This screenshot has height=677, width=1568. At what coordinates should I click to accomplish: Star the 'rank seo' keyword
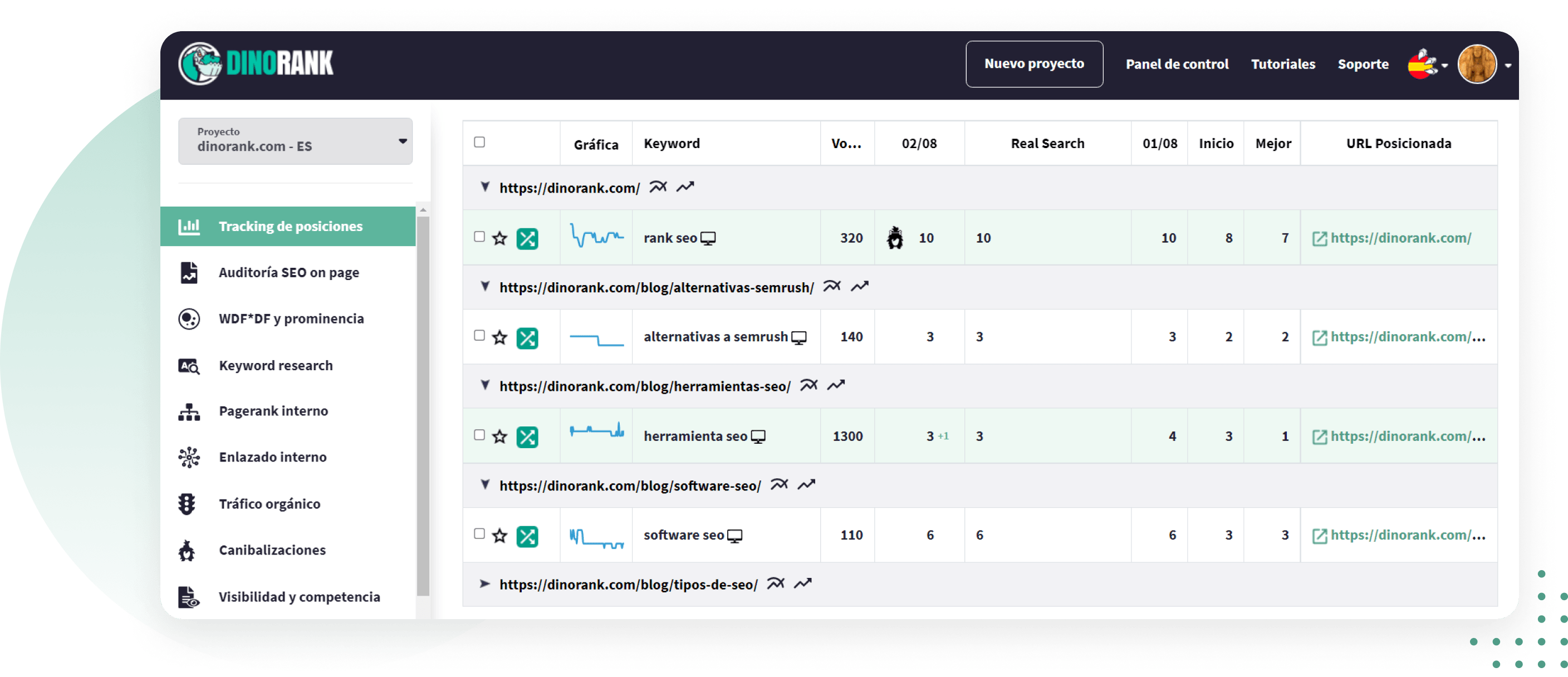pos(499,238)
